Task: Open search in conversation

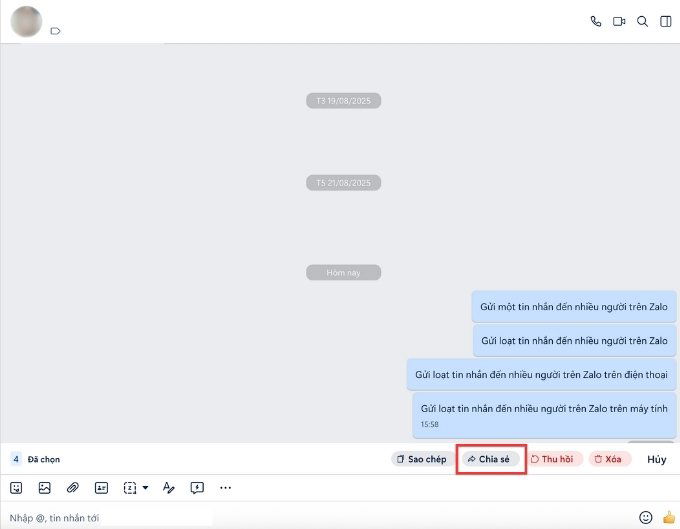Action: pyautogui.click(x=643, y=21)
